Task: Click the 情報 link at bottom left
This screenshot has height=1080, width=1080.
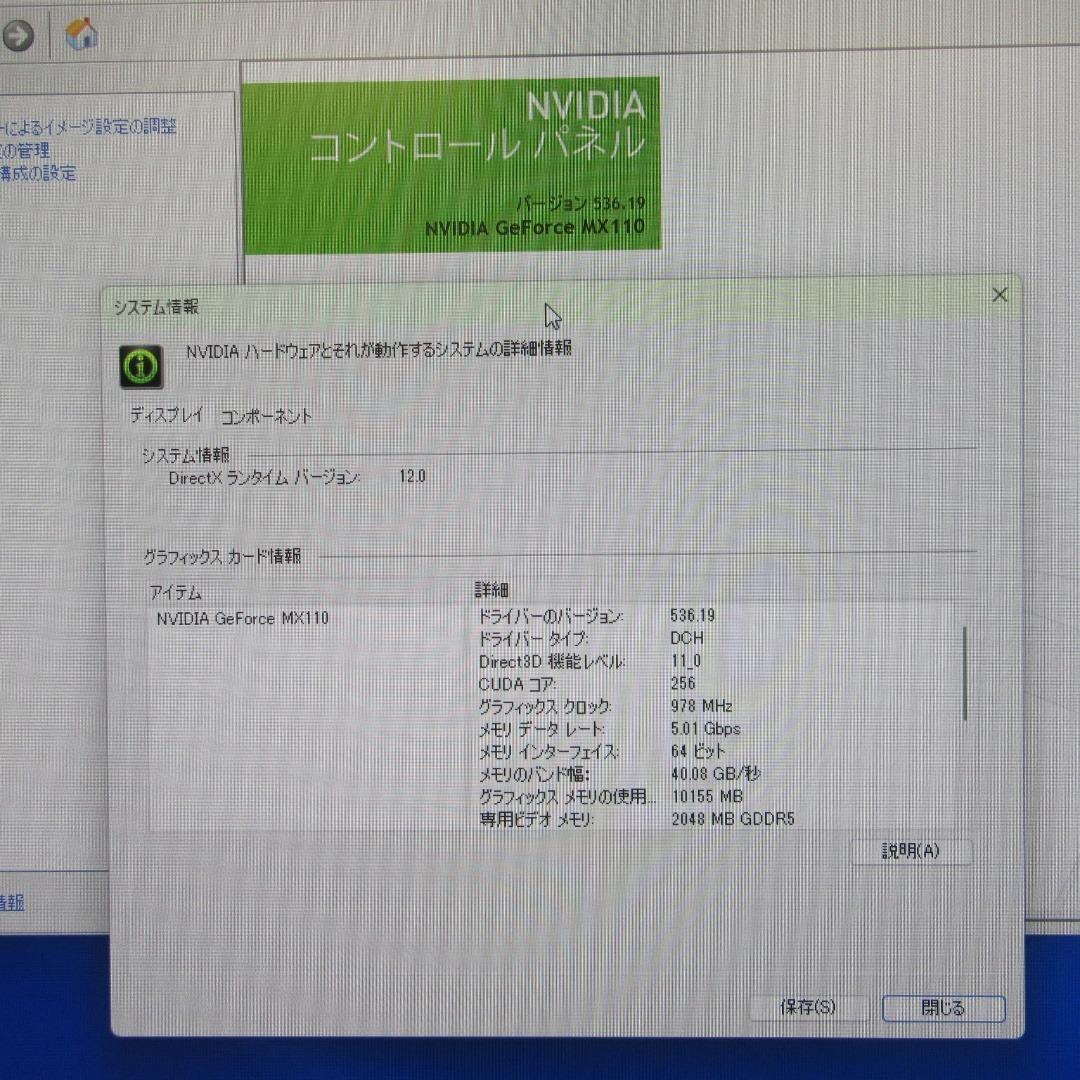Action: [x=12, y=902]
